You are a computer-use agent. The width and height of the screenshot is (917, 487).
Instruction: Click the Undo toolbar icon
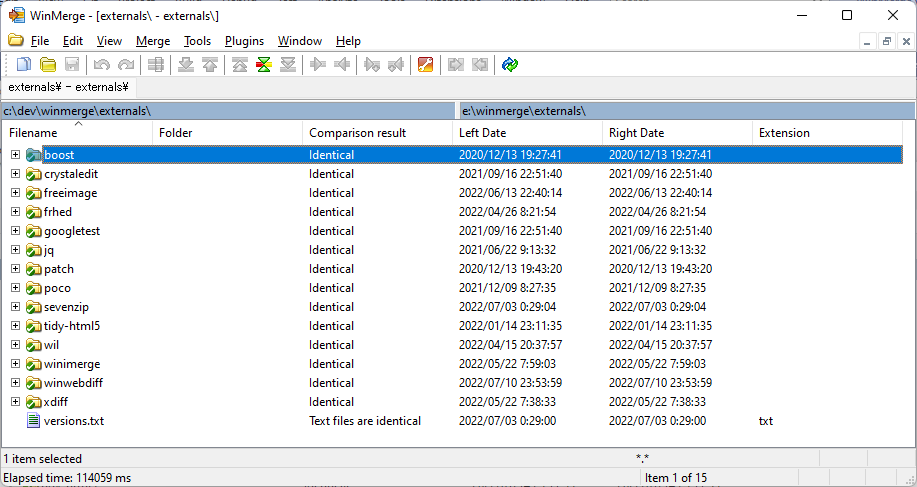[102, 64]
